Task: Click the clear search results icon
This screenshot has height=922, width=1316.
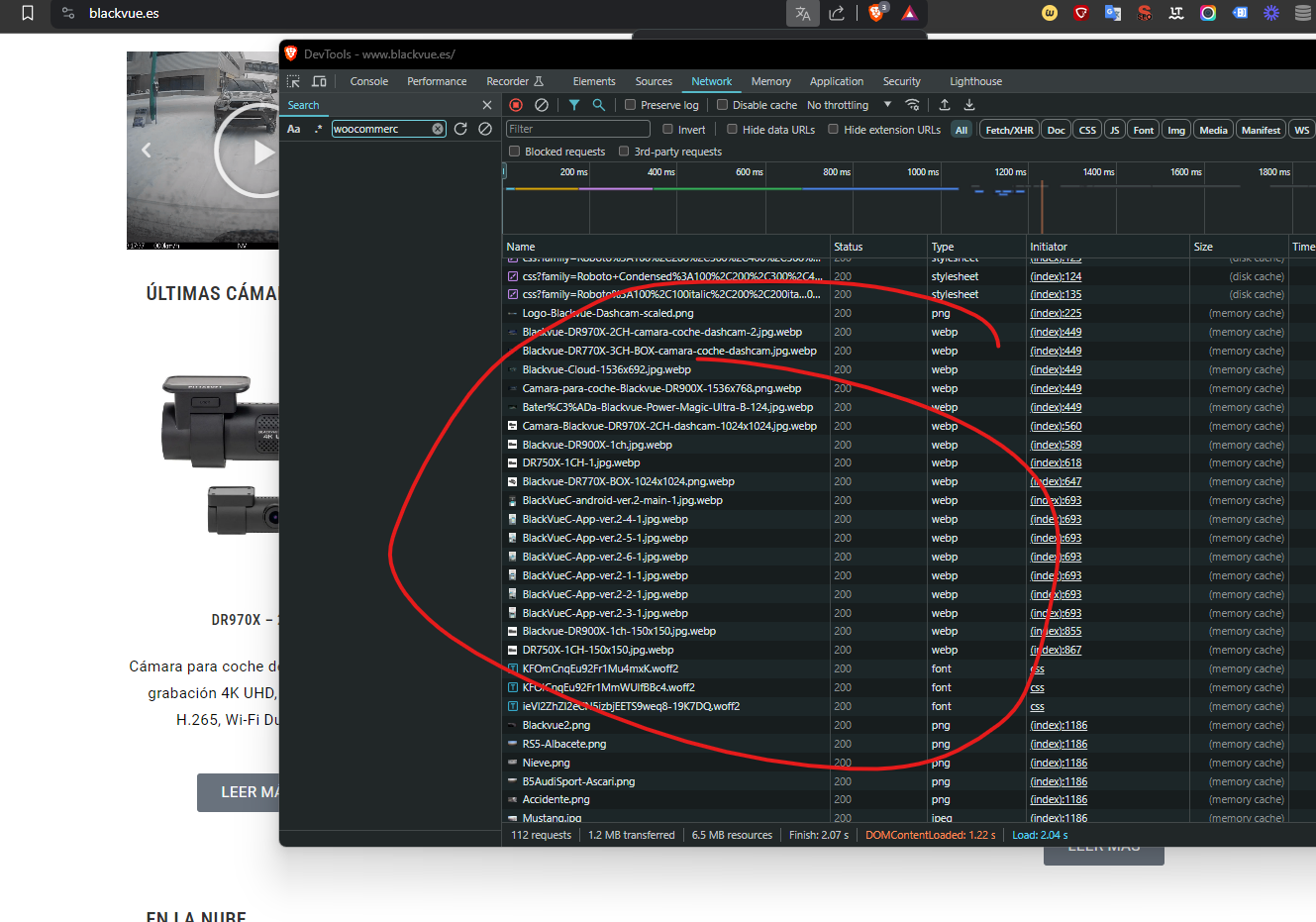Action: (x=485, y=129)
